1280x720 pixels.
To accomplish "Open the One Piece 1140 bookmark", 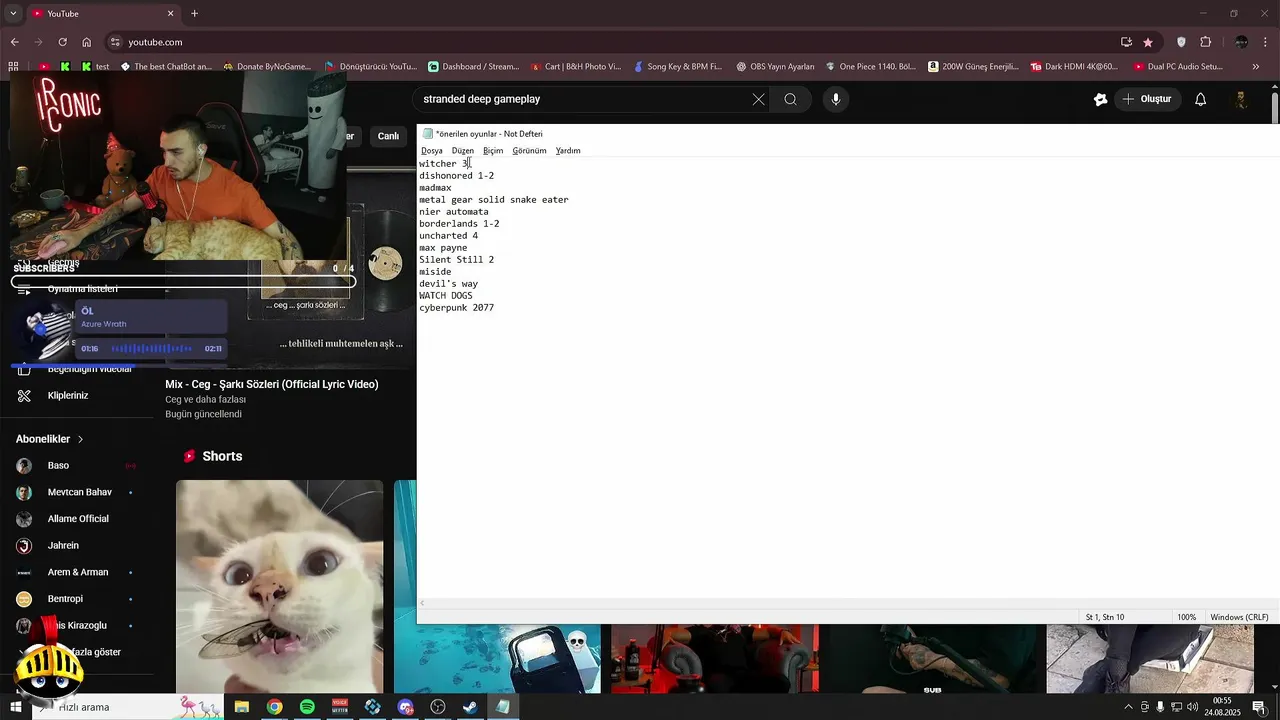I will tap(870, 67).
